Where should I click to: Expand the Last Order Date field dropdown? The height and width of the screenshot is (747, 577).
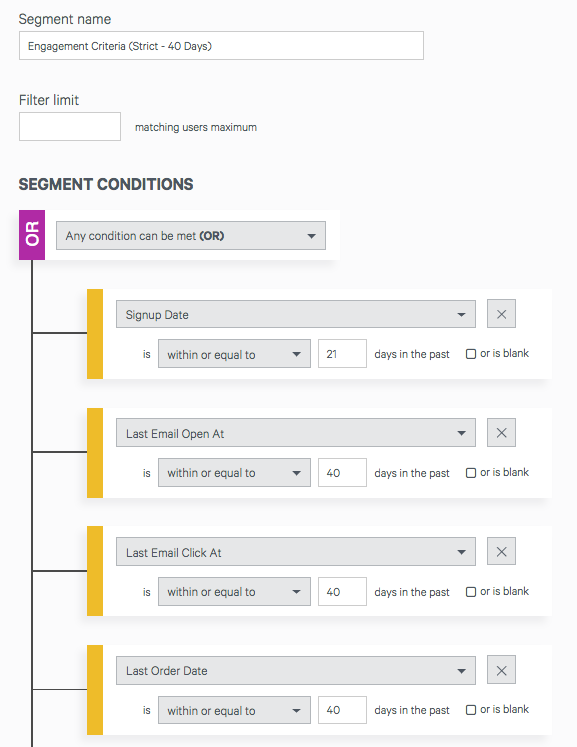[x=296, y=671]
